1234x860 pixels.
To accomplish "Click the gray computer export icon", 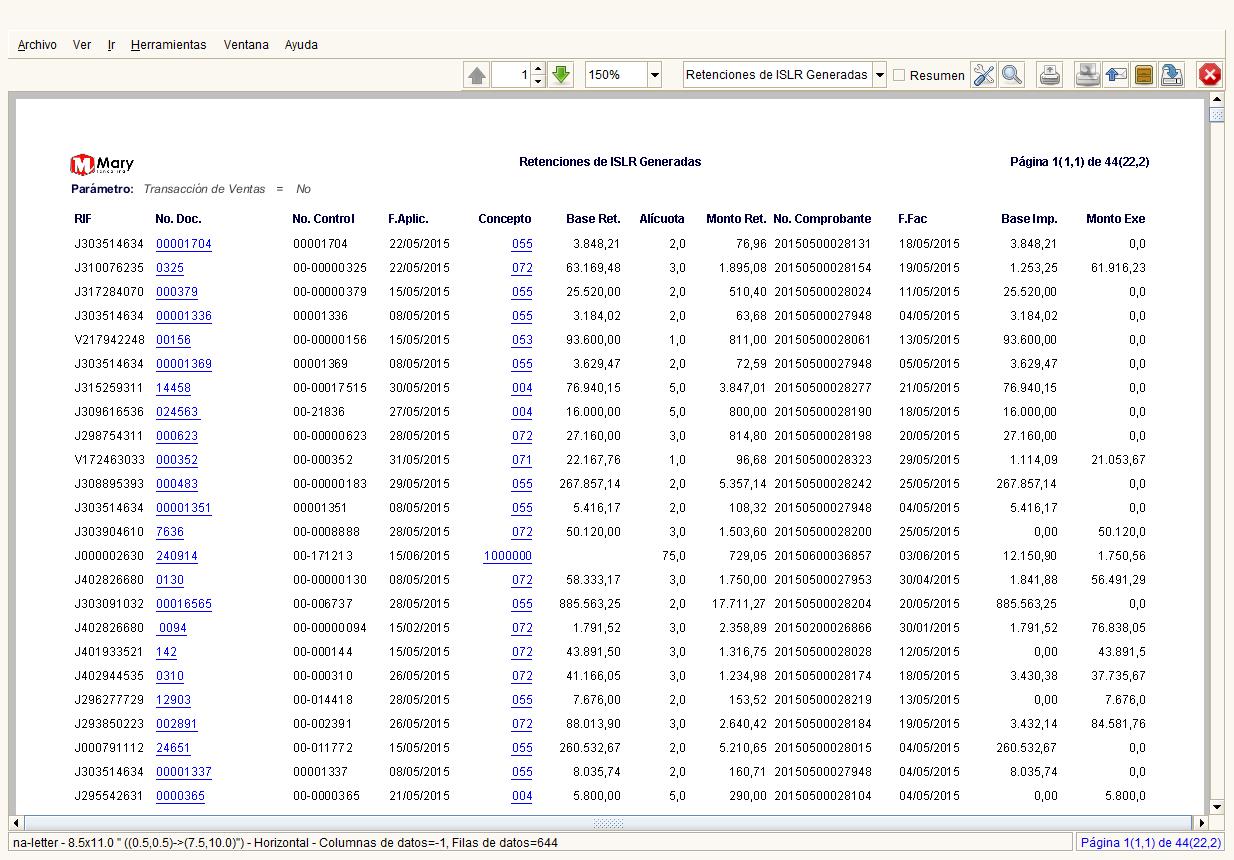I will 1087,75.
